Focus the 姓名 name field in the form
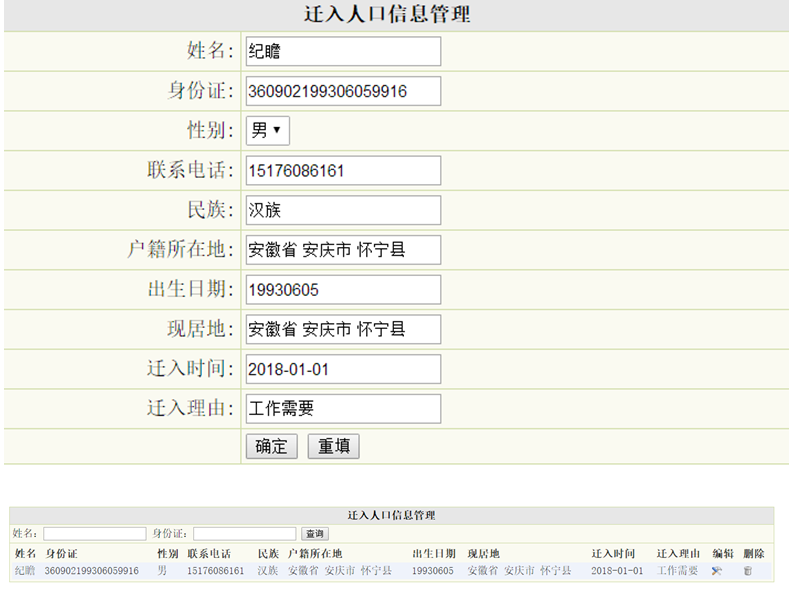The image size is (789, 591). (342, 51)
